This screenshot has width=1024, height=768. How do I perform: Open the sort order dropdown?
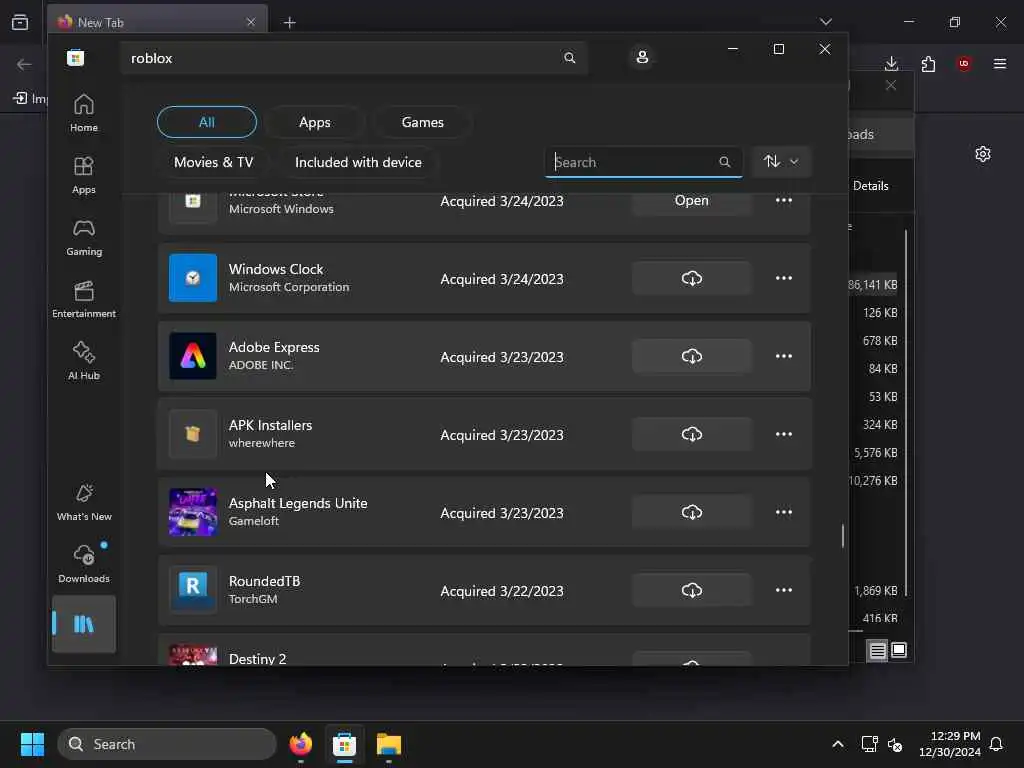pyautogui.click(x=781, y=161)
